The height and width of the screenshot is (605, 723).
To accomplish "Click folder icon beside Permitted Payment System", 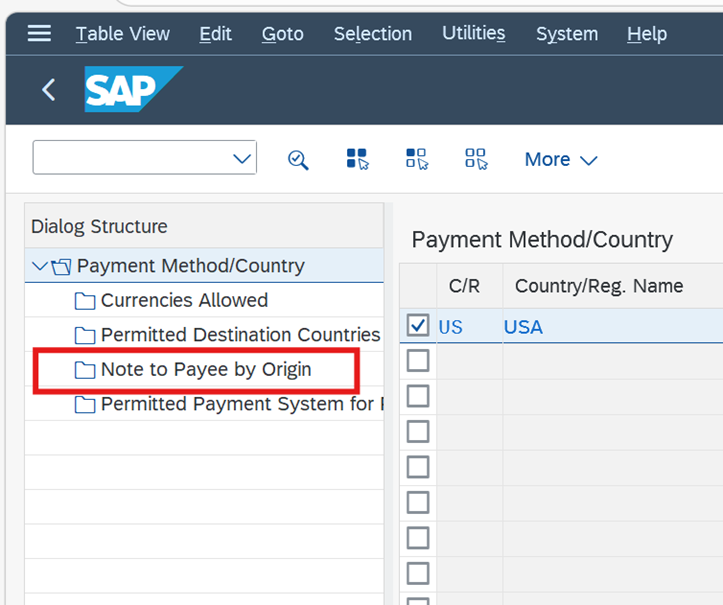I will tap(85, 404).
